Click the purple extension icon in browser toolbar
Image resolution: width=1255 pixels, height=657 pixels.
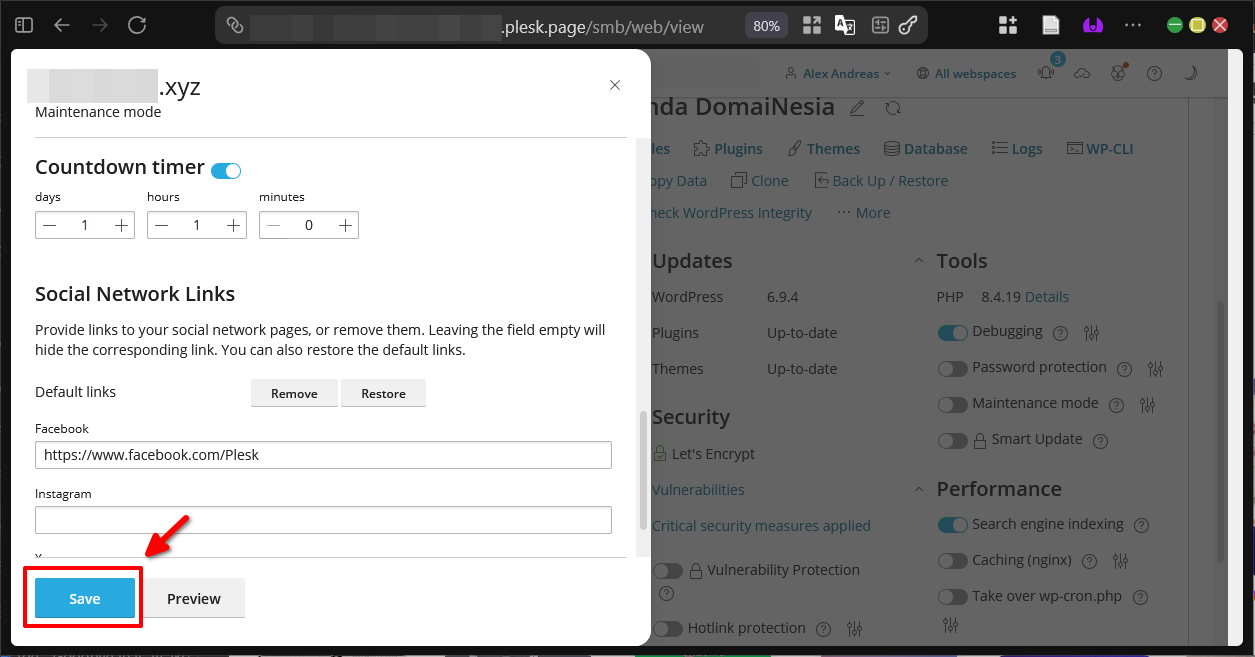pyautogui.click(x=1093, y=25)
